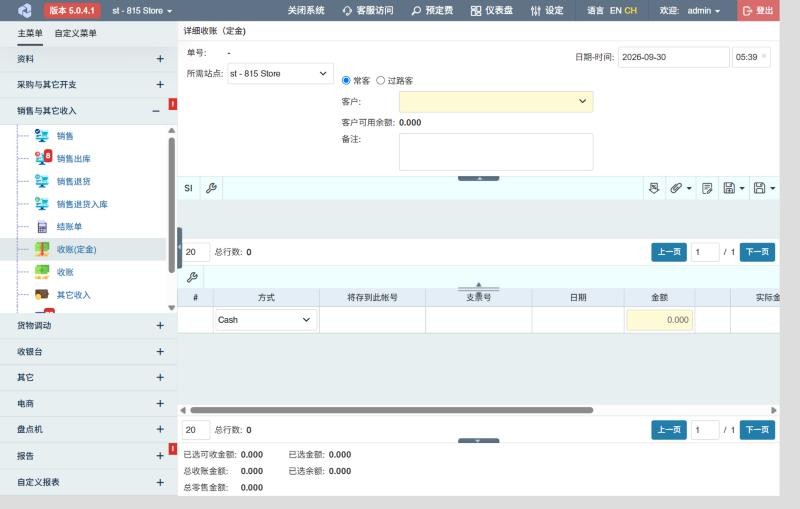Open the st - 815 Store header dropdown
The width and height of the screenshot is (800, 509).
tap(142, 11)
